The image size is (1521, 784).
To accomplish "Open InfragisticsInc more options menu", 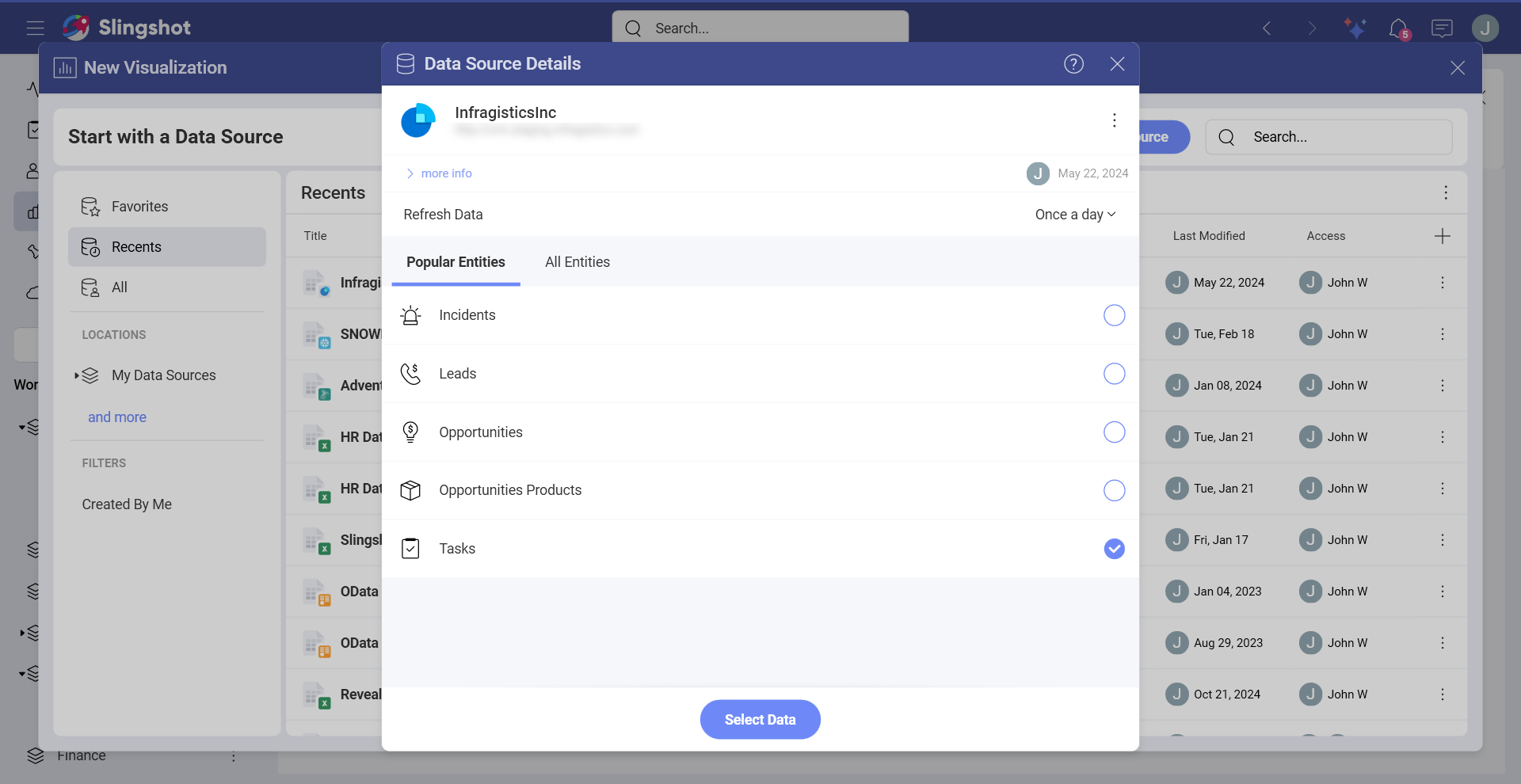I will pos(1114,120).
